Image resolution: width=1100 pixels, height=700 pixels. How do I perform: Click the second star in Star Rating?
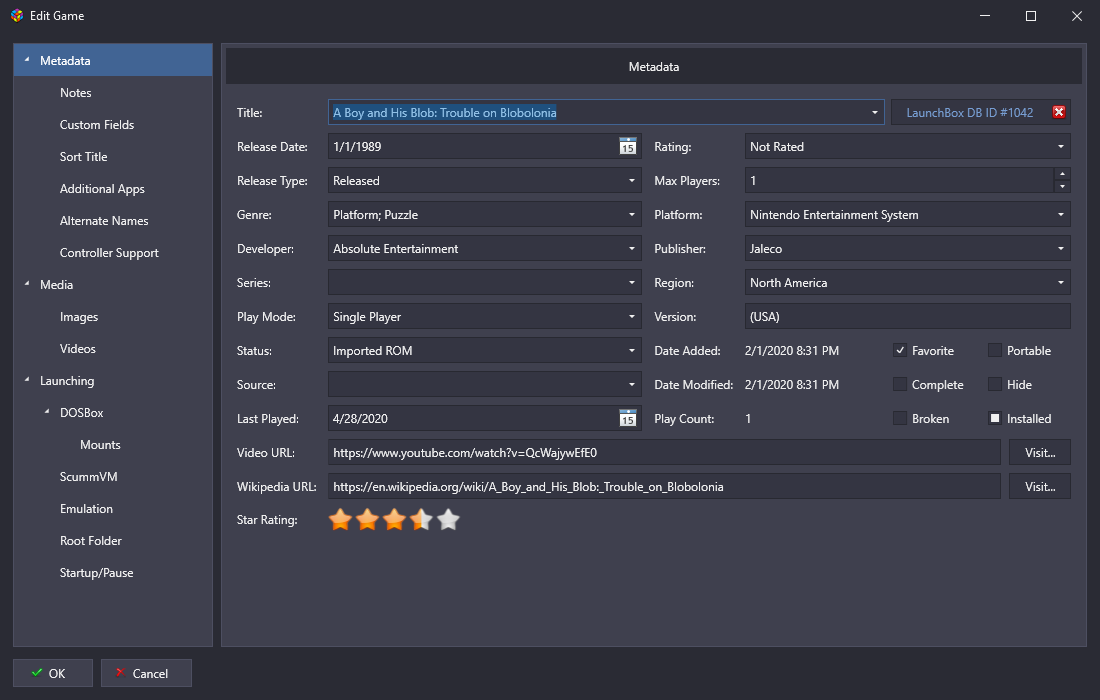coord(367,520)
